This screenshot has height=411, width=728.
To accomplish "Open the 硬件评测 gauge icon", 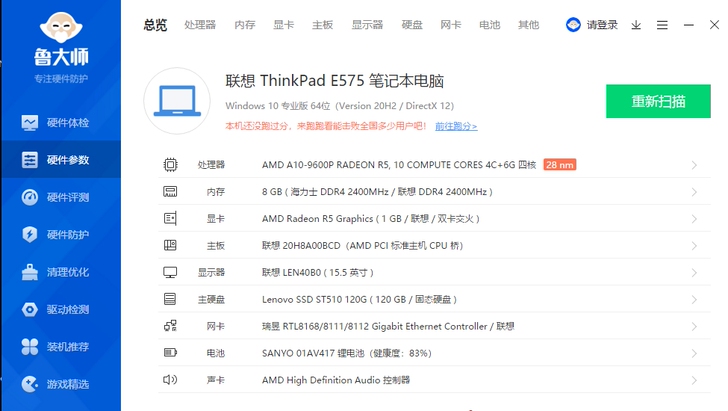I will [30, 197].
